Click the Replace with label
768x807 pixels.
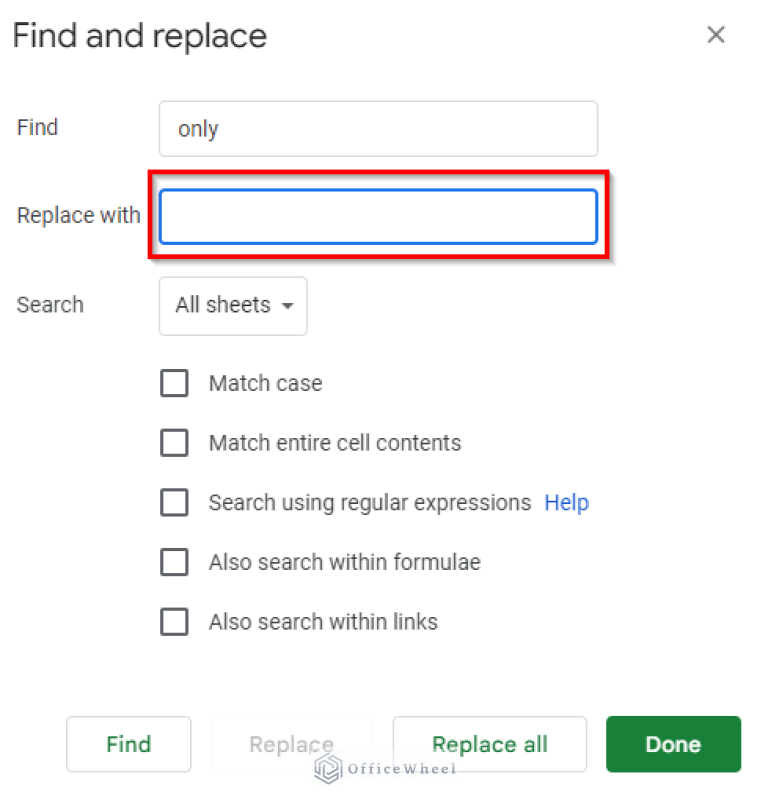pyautogui.click(x=78, y=215)
